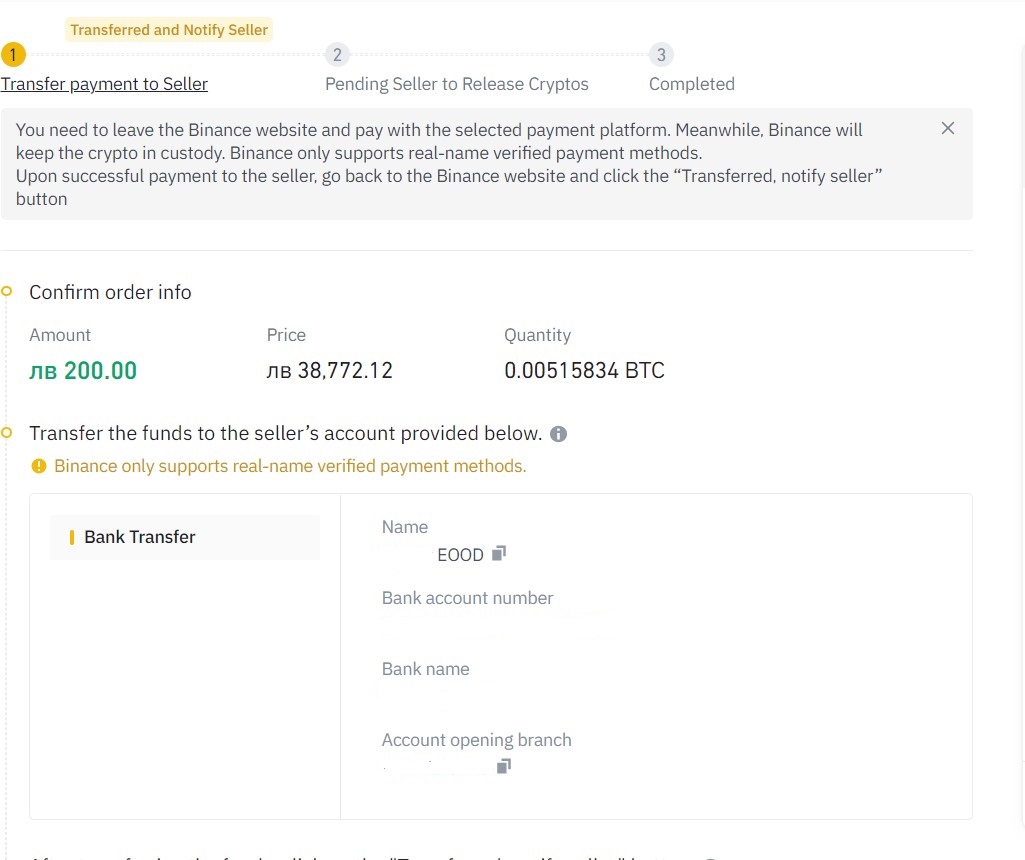Open info tooltip beside transfer funds heading
1025x860 pixels.
click(x=558, y=434)
